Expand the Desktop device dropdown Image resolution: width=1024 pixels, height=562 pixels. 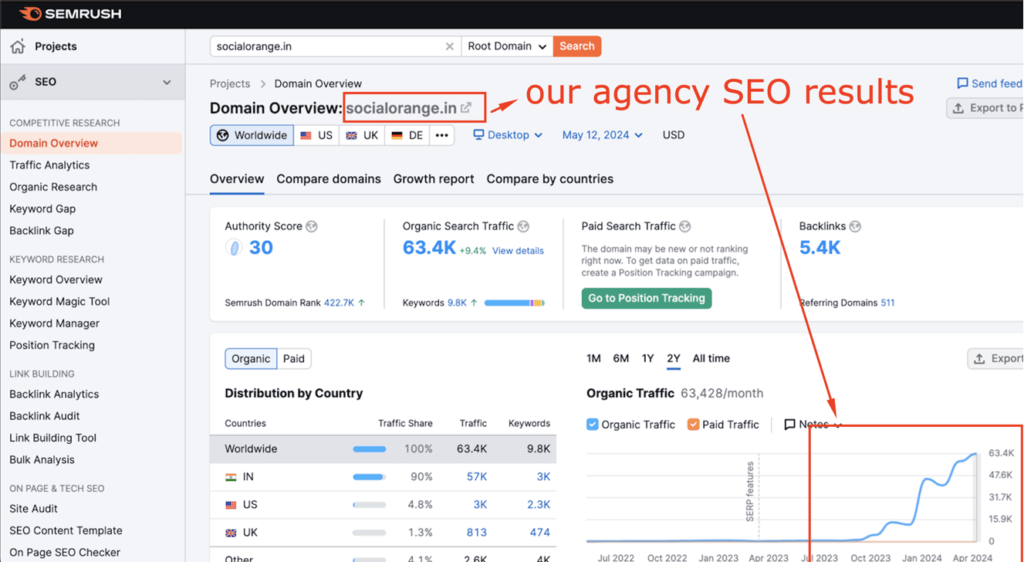[x=508, y=135]
